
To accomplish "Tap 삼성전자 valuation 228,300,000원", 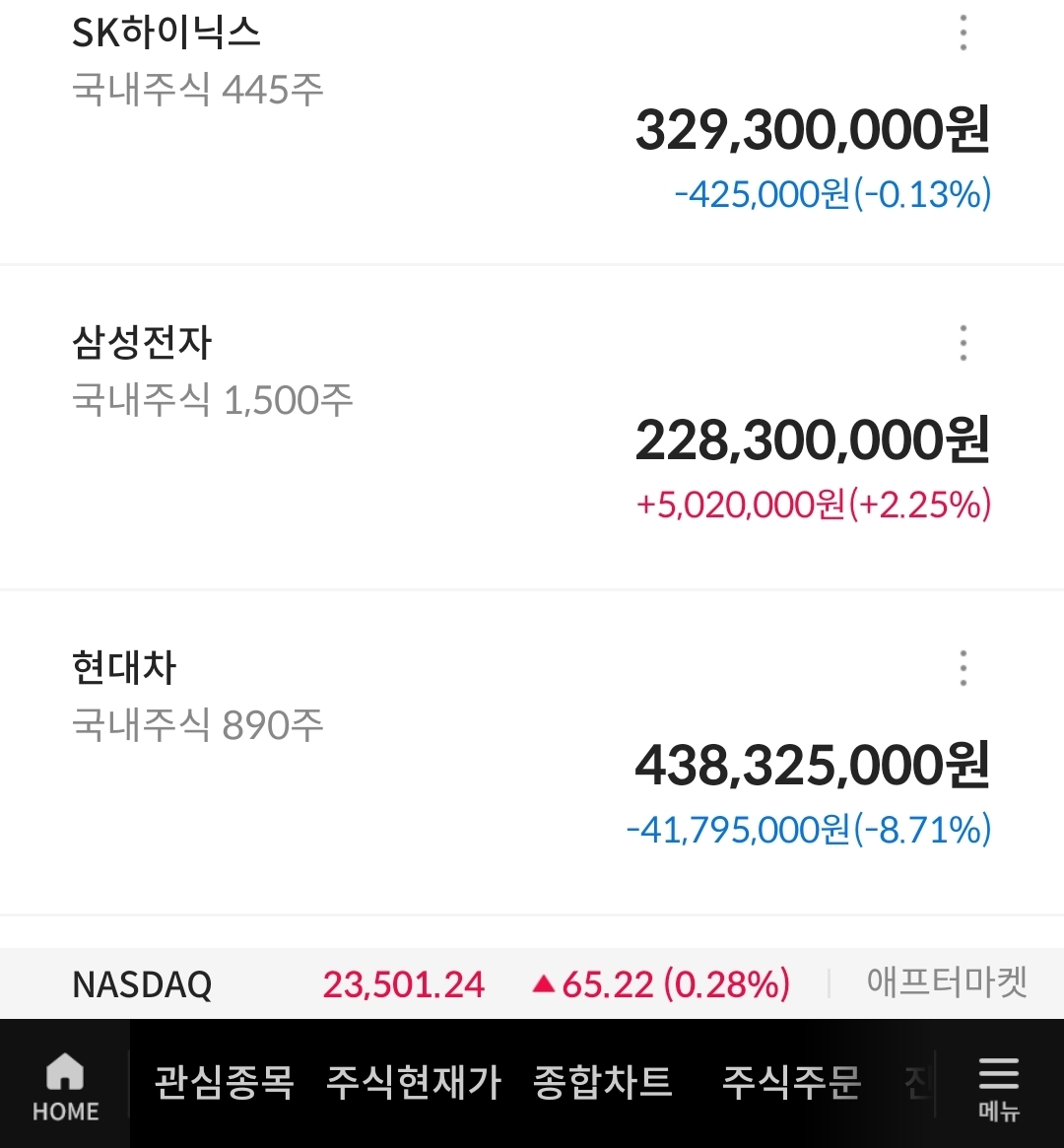I will click(812, 440).
